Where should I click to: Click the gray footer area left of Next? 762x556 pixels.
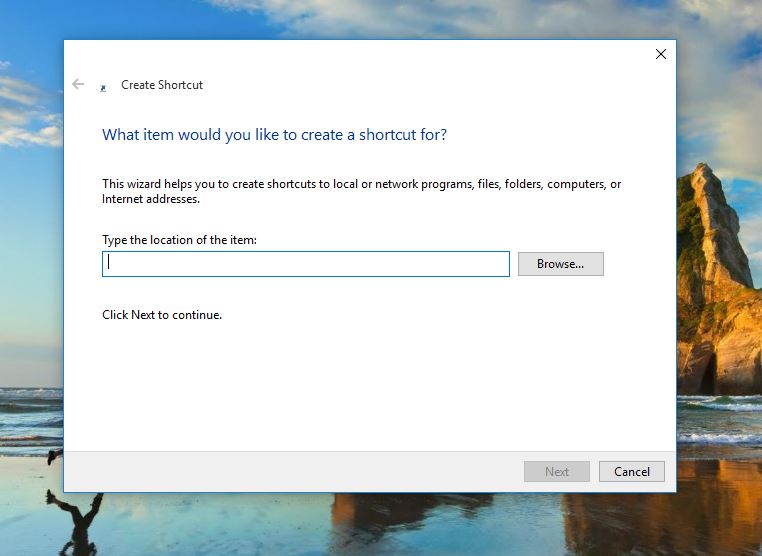coord(290,472)
